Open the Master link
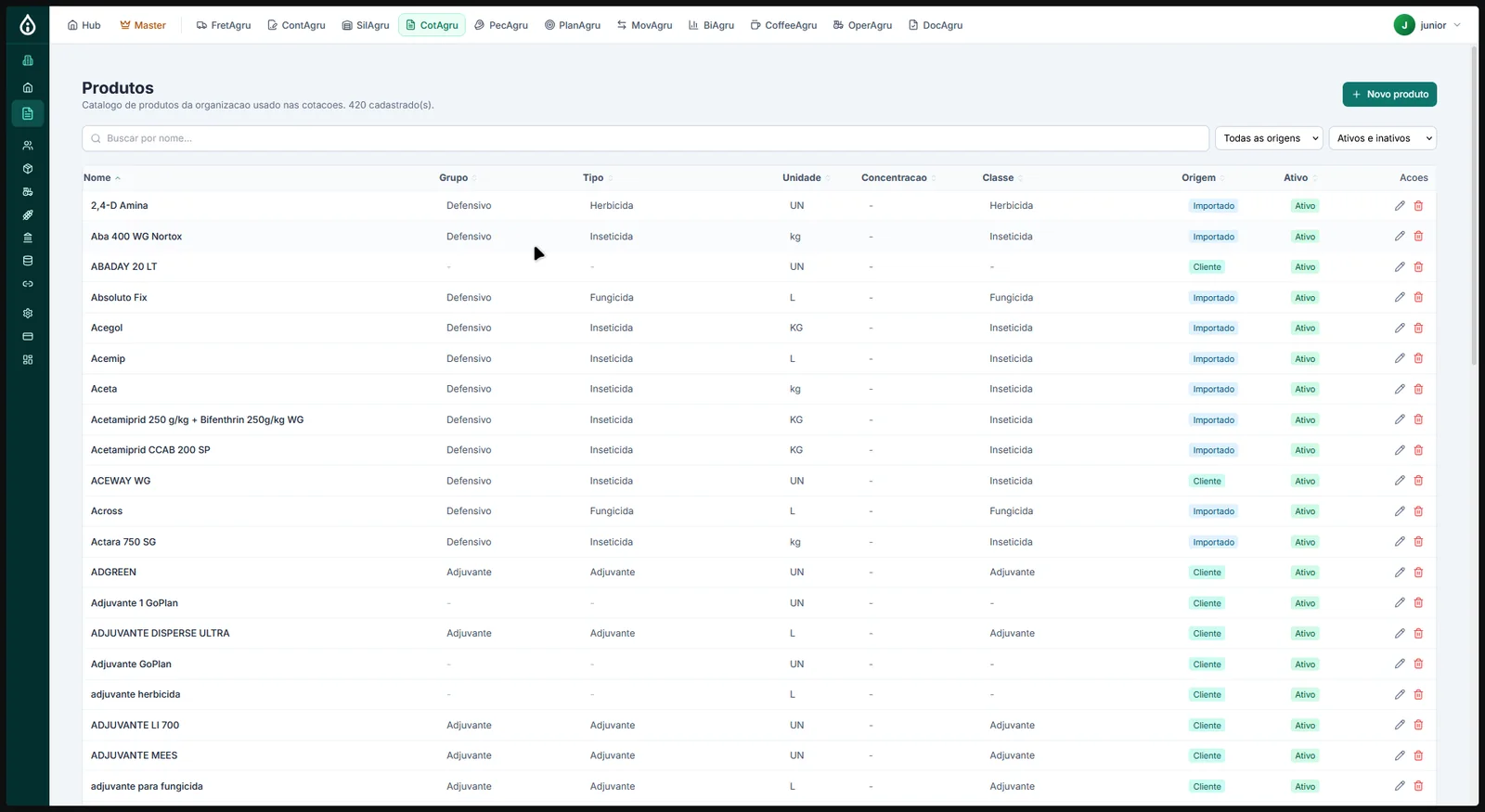Screen dimensions: 1485x812 tap(143, 25)
